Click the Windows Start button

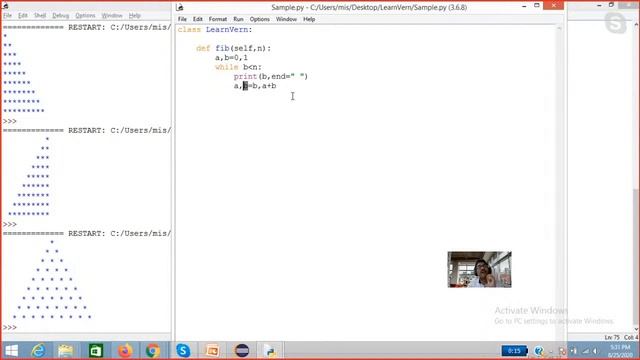tap(11, 351)
